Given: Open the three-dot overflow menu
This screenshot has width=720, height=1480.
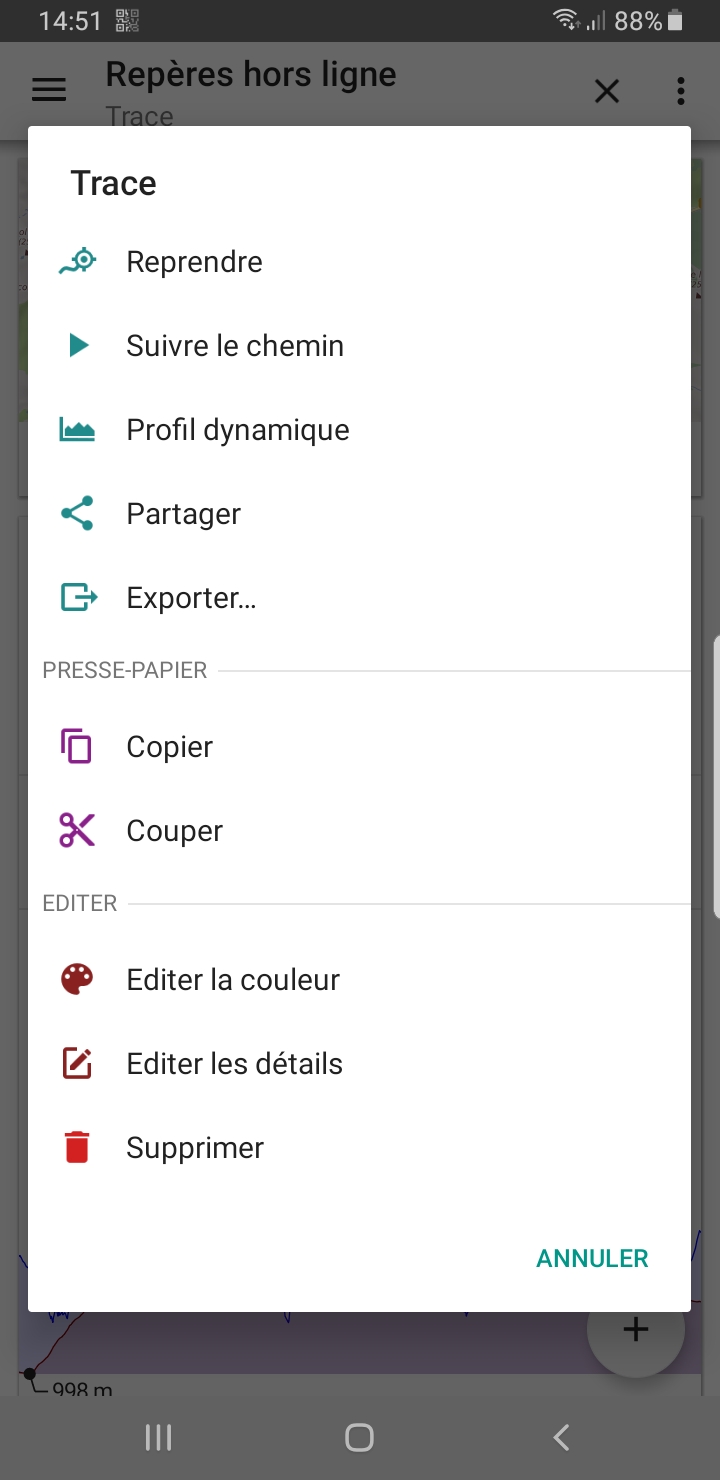Looking at the screenshot, I should (x=681, y=91).
